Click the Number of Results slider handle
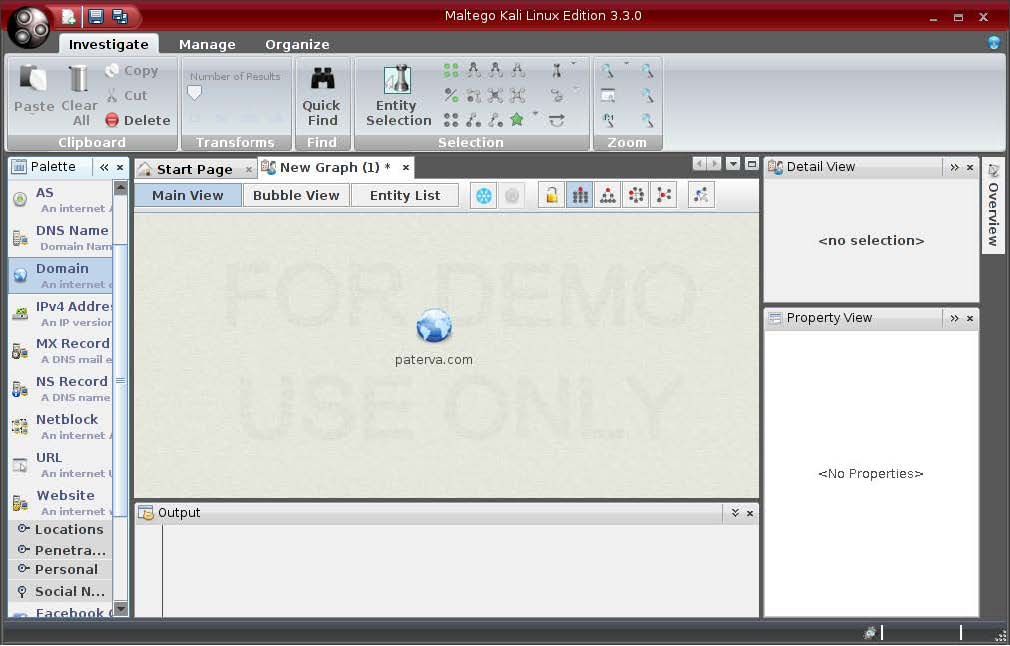 [195, 93]
